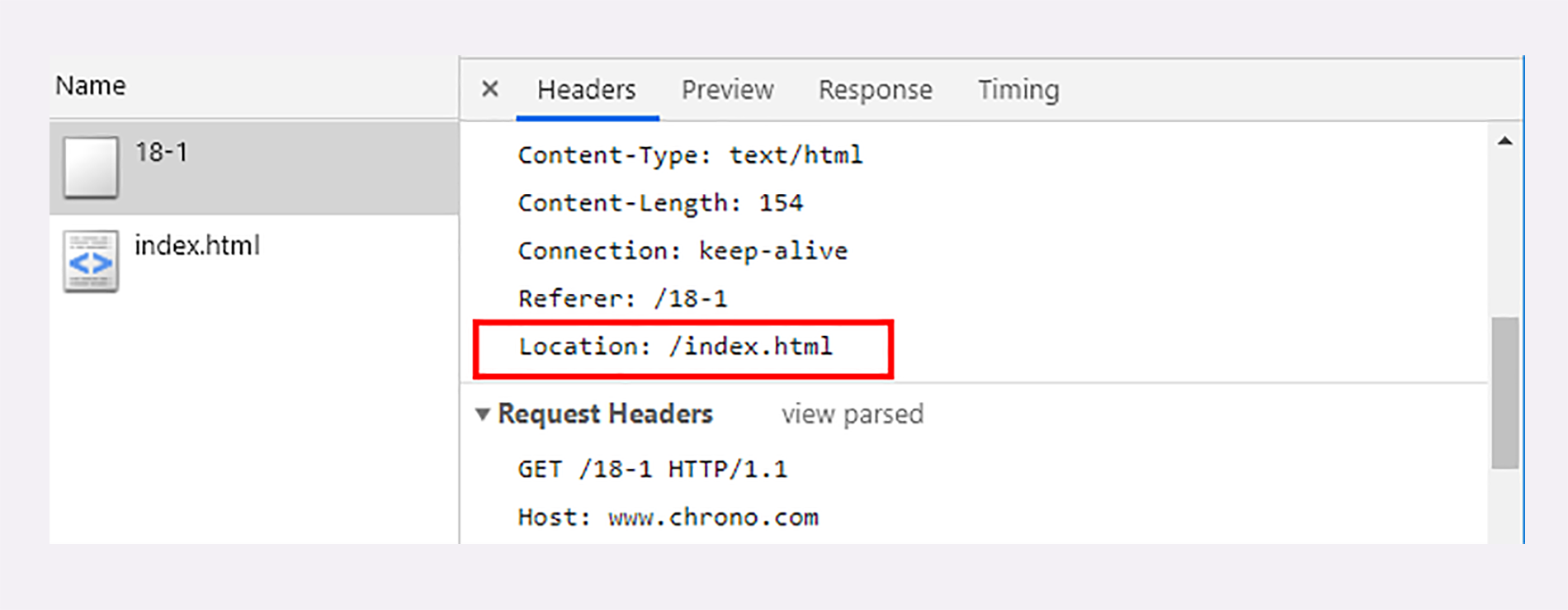1568x610 pixels.
Task: Click the Name column header
Action: [91, 86]
